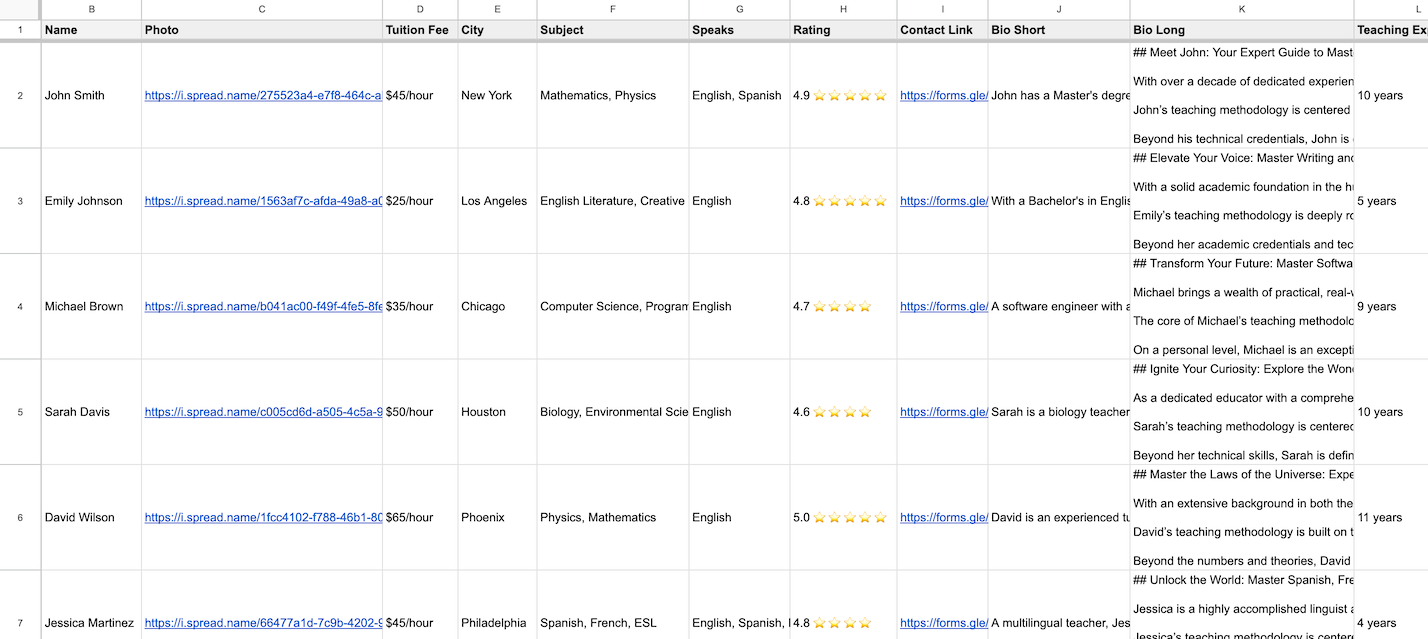Open John Smith's forms.gle contact link
This screenshot has width=1428, height=639.
(943, 96)
